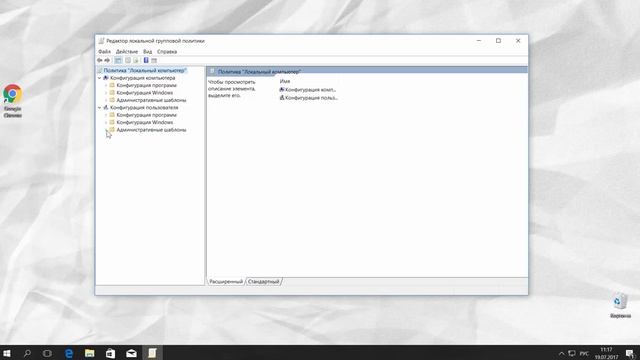Expand Конфигурация программ under Конфигурация компьютера
640x360 pixels.
tap(106, 85)
